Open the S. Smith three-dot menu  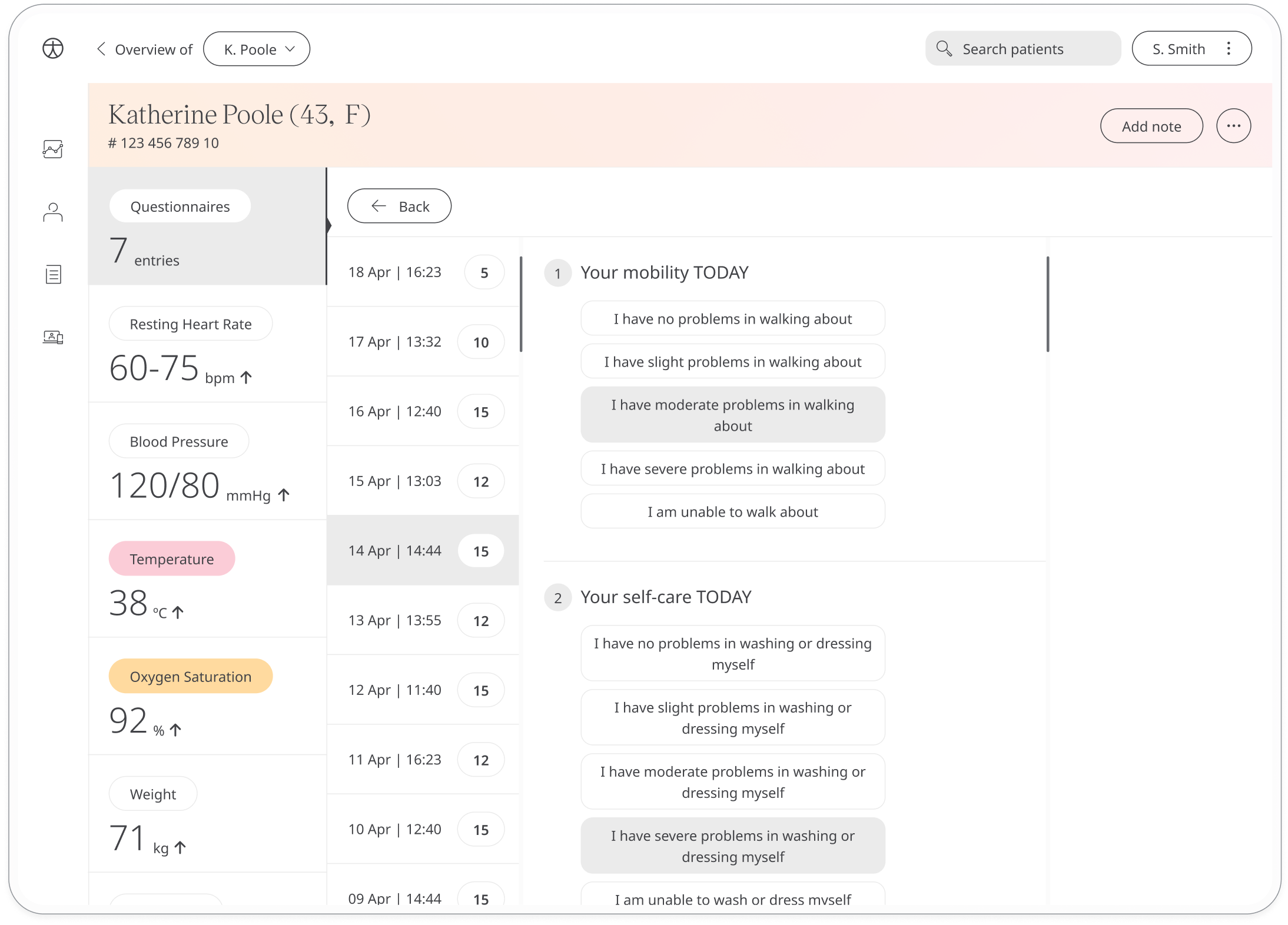[x=1229, y=48]
